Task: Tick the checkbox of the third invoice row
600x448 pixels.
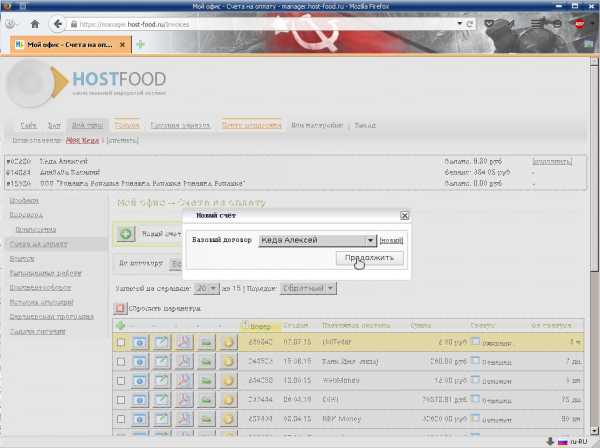Action: click(x=121, y=381)
